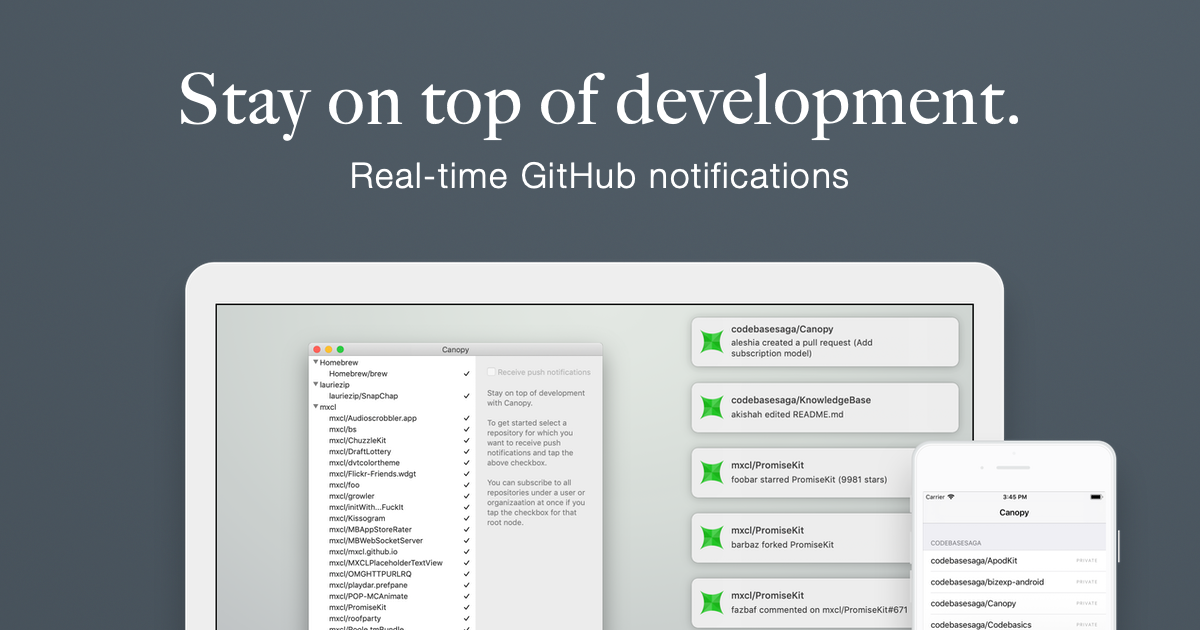This screenshot has width=1200, height=630.
Task: Toggle the checkmark for lauriezip/SnapChap
Action: pos(467,396)
